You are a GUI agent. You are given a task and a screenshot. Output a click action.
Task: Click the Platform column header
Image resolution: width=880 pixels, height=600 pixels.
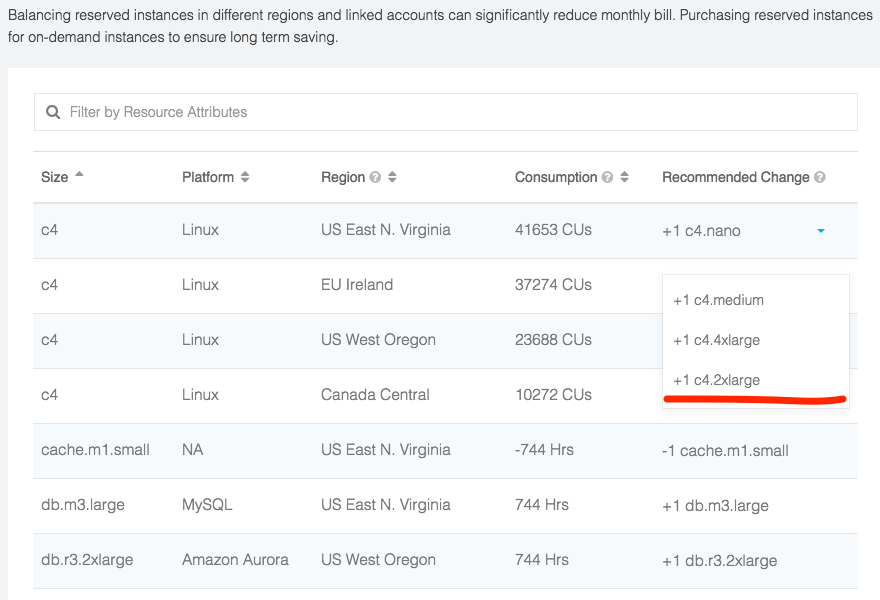(208, 177)
